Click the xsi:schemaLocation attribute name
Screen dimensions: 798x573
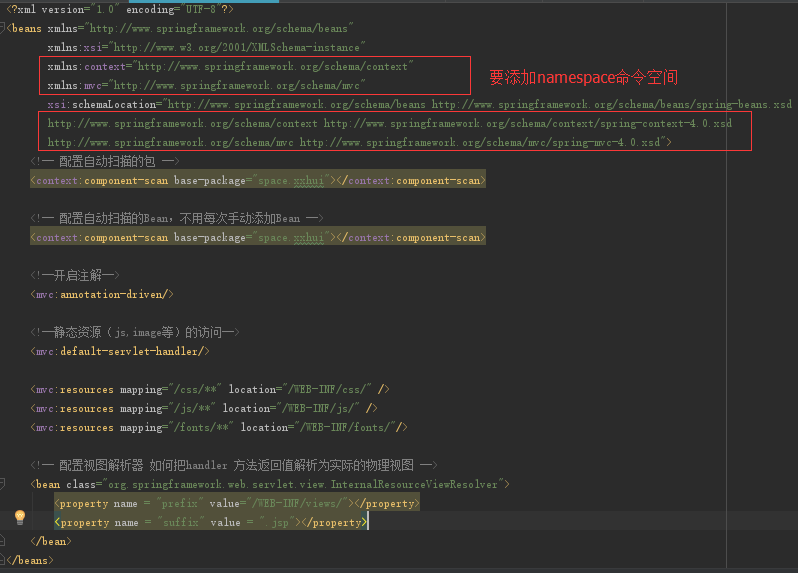[102, 104]
